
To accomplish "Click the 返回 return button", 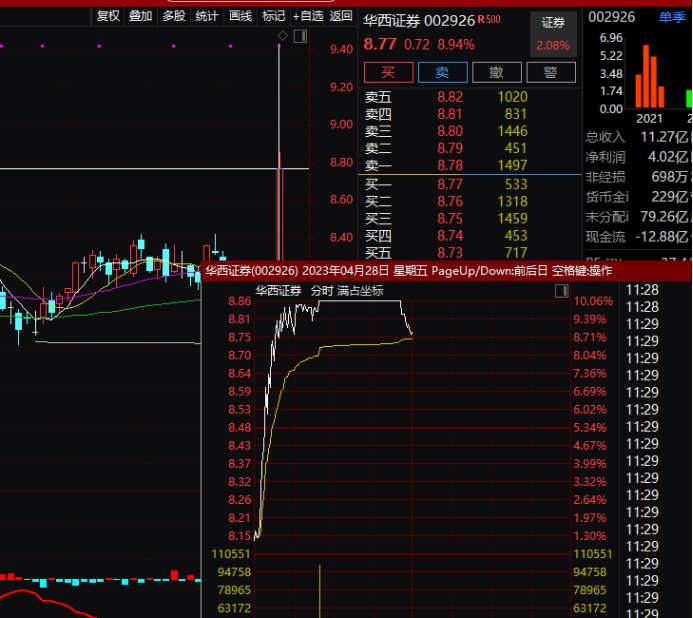I will pos(341,16).
